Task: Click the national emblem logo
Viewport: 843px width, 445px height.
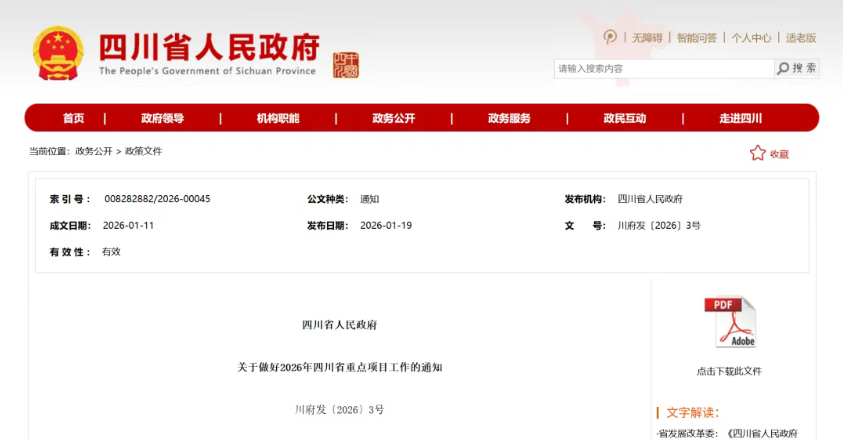Action: pos(58,53)
